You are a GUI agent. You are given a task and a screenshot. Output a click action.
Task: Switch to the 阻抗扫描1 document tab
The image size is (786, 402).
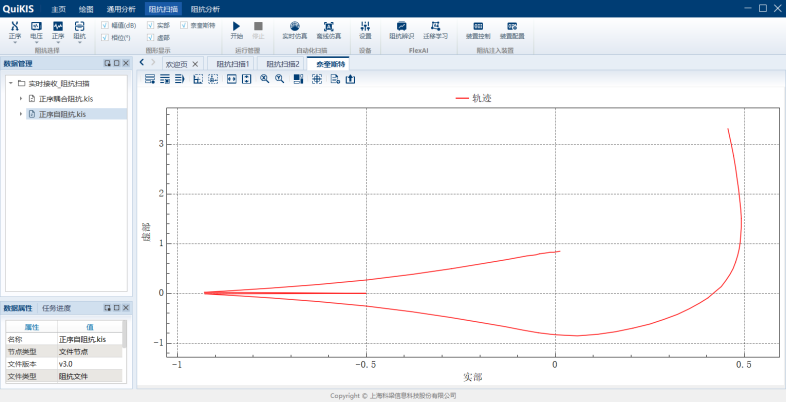click(233, 63)
